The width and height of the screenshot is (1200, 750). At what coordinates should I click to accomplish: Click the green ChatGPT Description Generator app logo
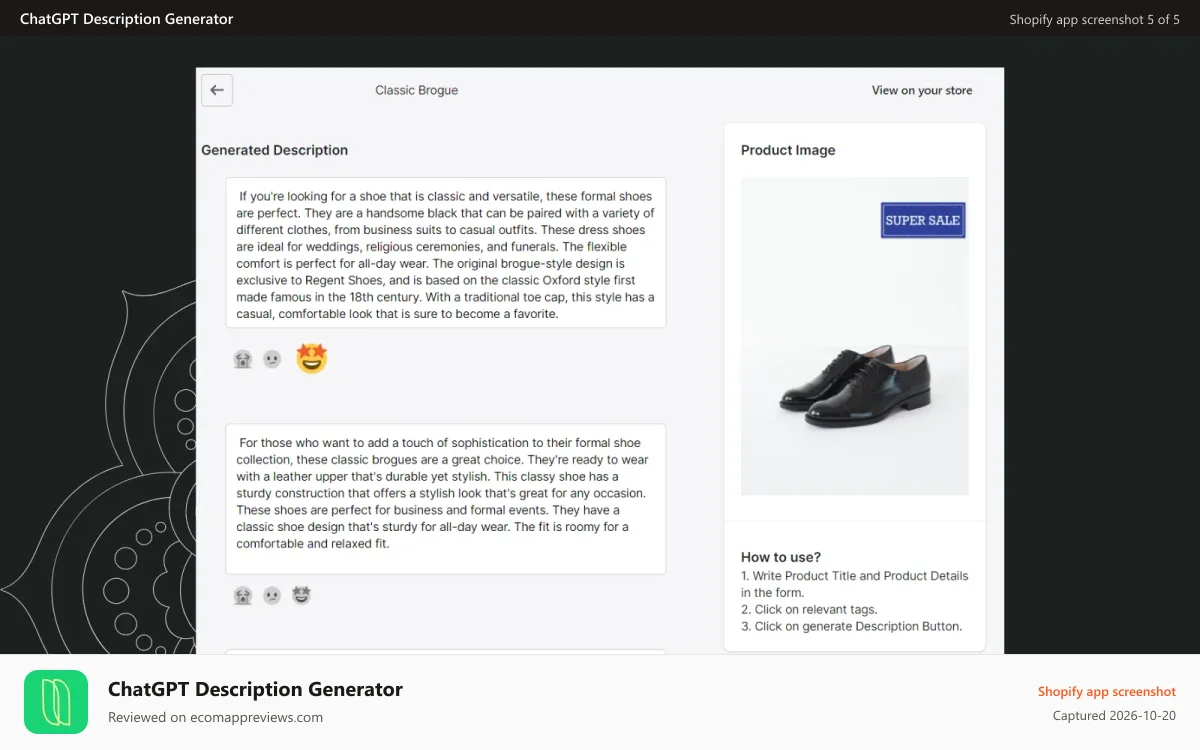pyautogui.click(x=56, y=702)
